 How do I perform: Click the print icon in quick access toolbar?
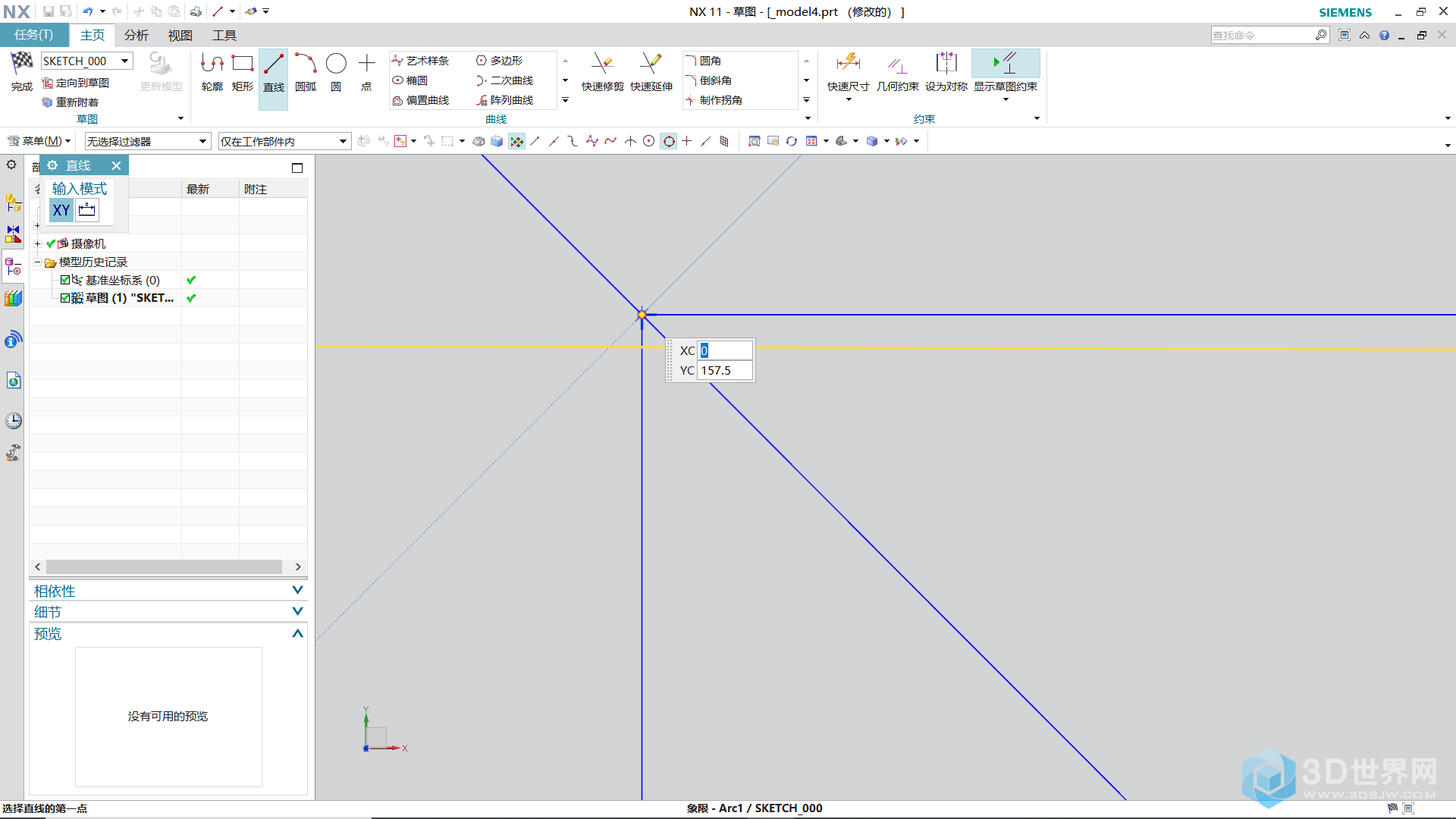tap(196, 11)
